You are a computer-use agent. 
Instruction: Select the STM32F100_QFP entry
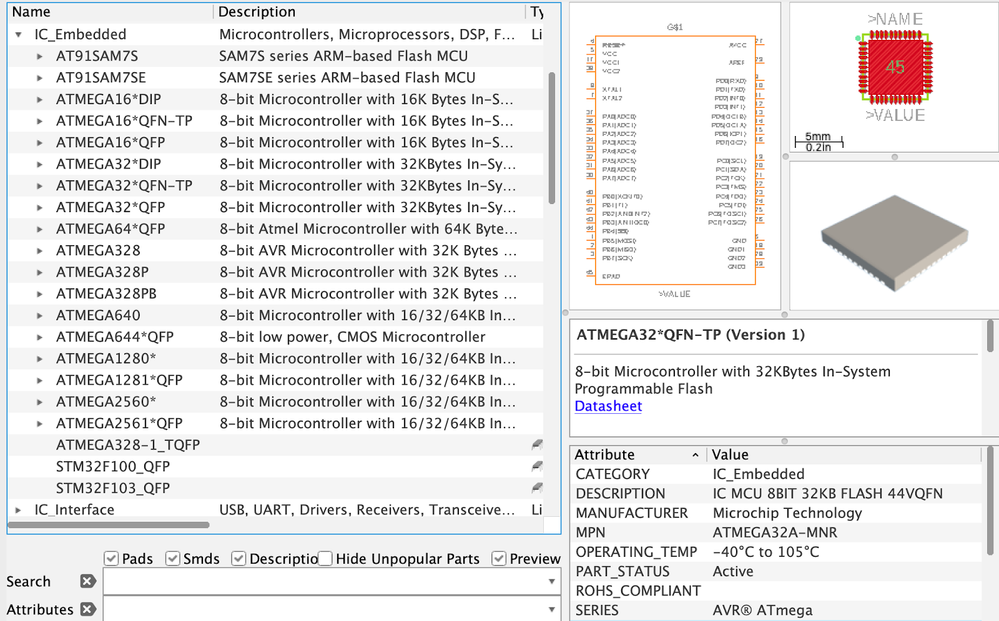276,467
